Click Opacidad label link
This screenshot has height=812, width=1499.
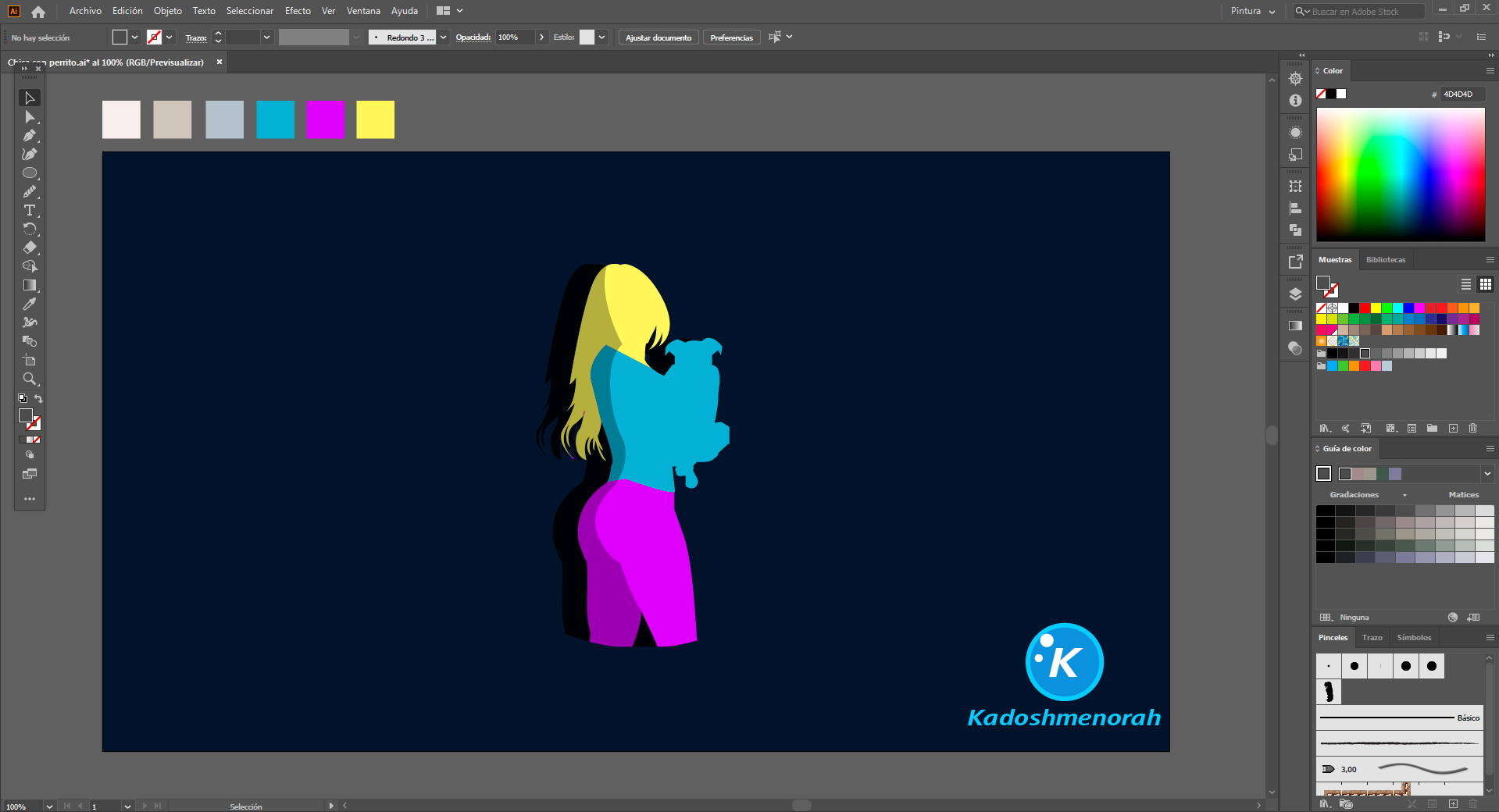[x=473, y=37]
